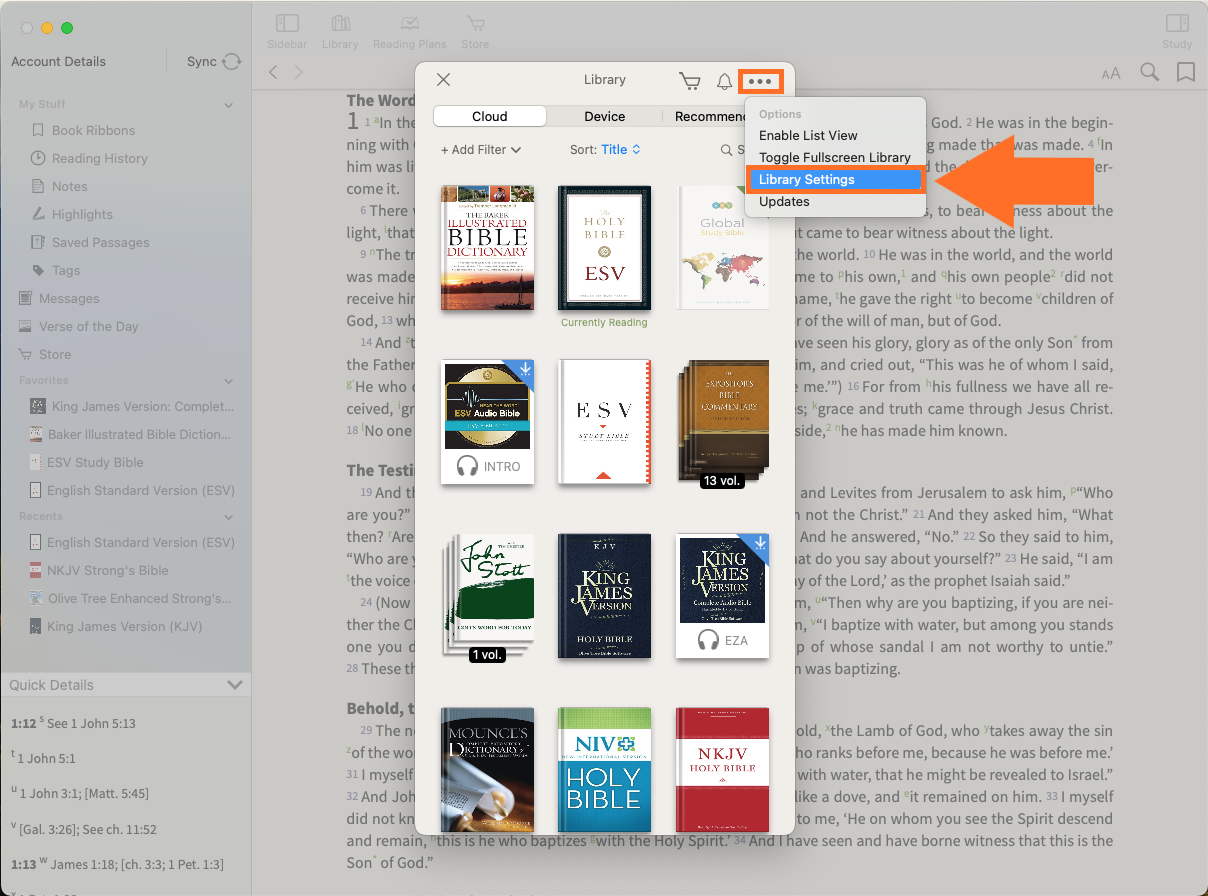Open the ESV Audio Bible cover
1208x896 pixels.
click(487, 422)
